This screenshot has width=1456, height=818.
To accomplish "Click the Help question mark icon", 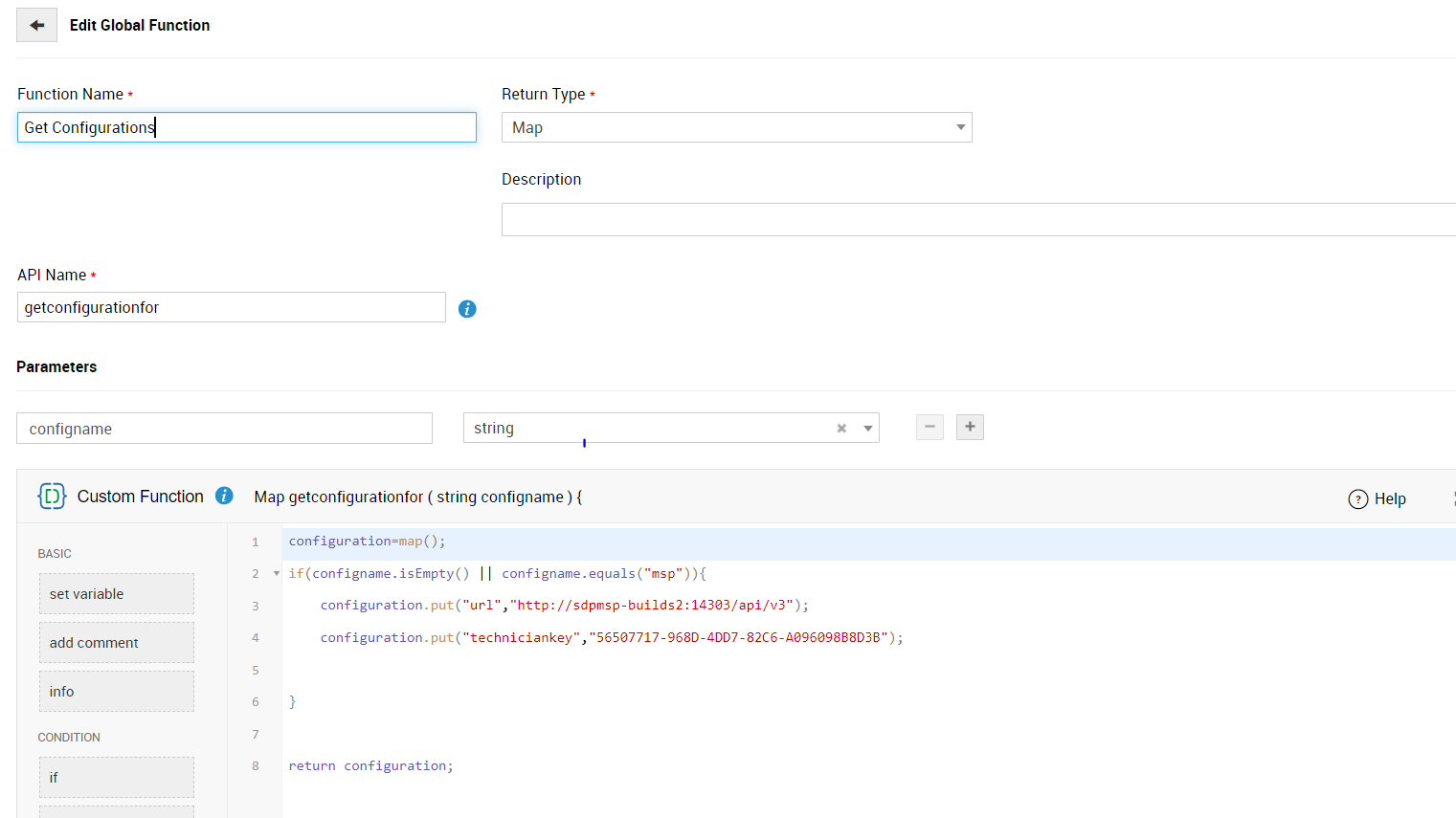I will click(x=1357, y=499).
